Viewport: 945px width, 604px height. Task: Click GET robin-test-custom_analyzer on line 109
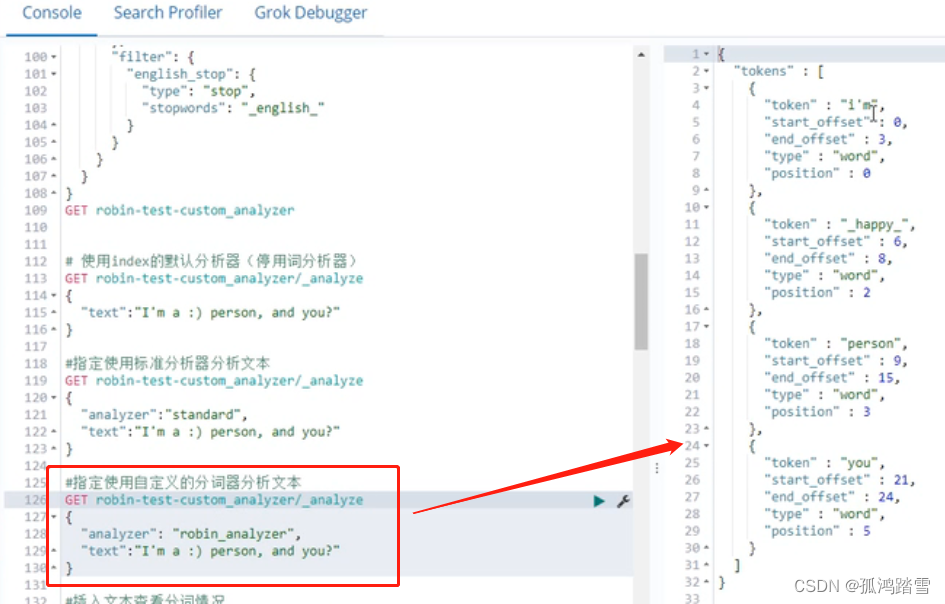[180, 210]
